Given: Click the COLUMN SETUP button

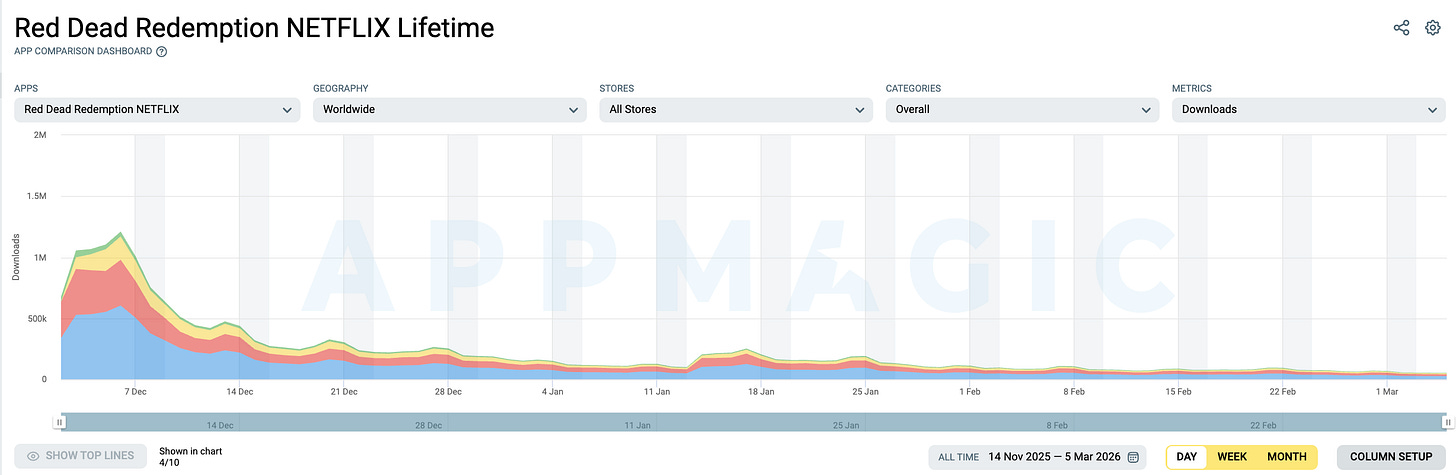Looking at the screenshot, I should click(1391, 457).
